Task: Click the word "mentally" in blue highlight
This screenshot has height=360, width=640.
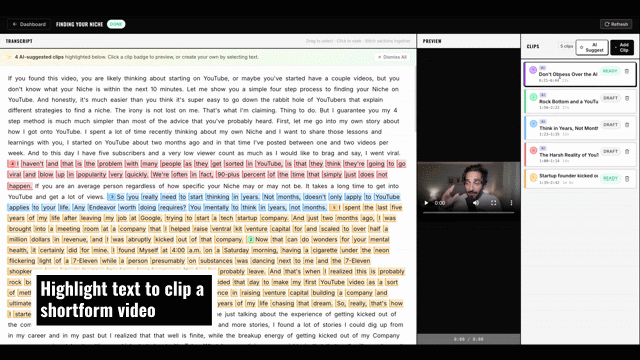Action: point(216,207)
